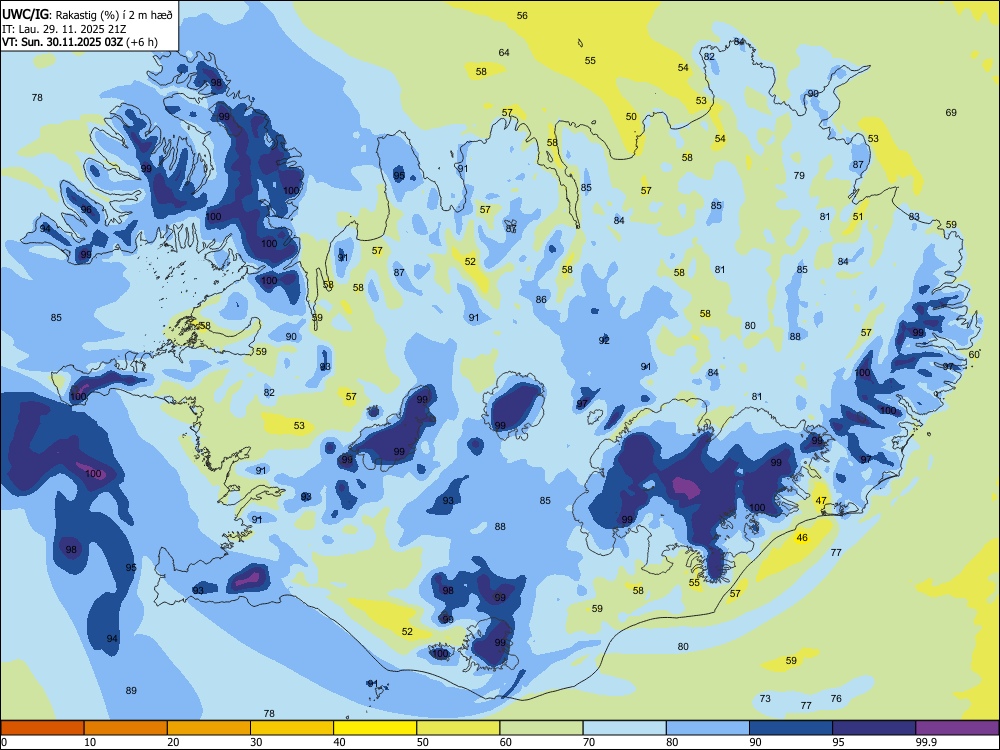This screenshot has height=750, width=1000.
Task: Click the humidity value '46' in the yellow patch
Action: 802,538
